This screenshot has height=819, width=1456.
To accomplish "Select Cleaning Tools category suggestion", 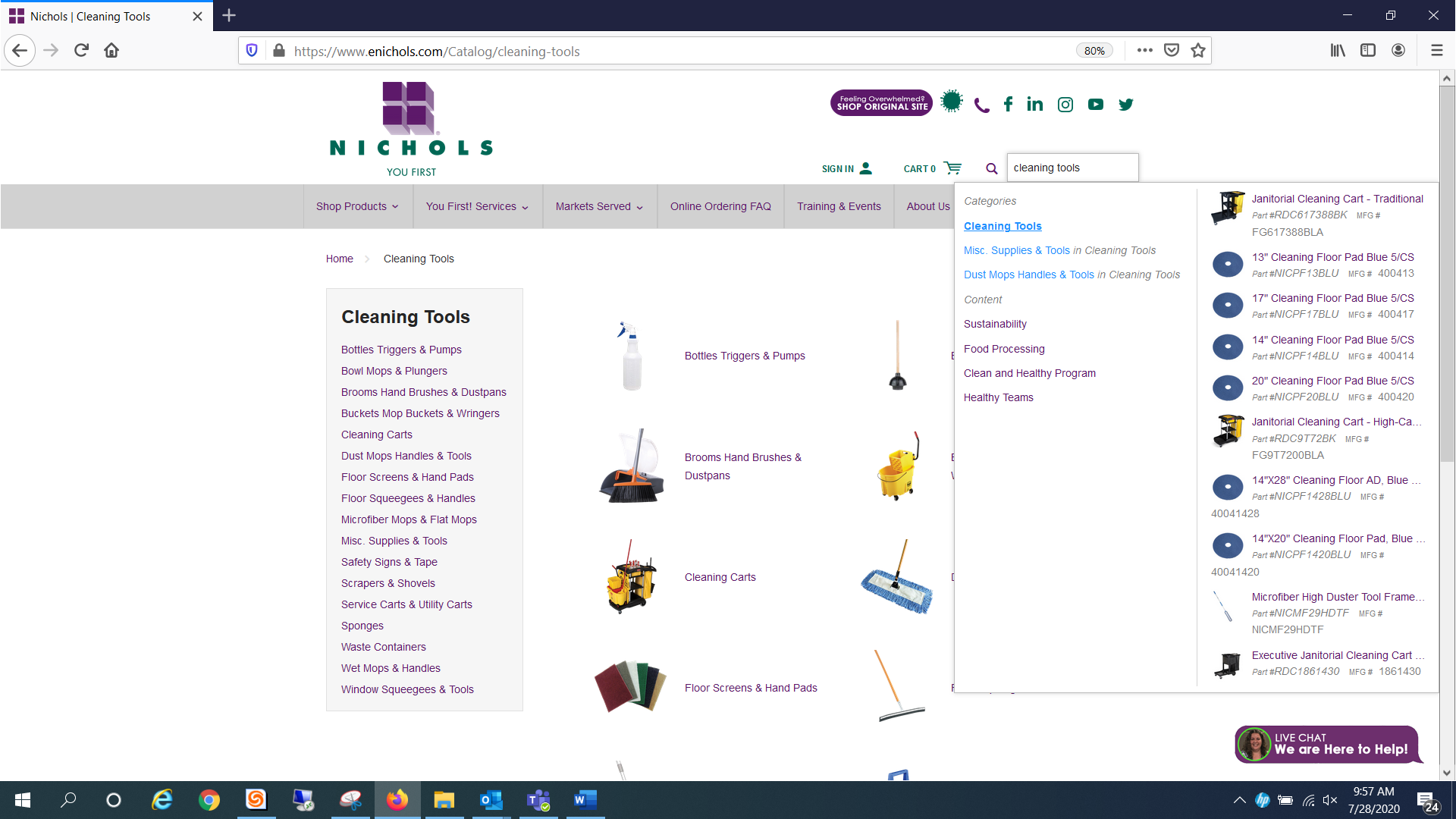I will (1003, 226).
